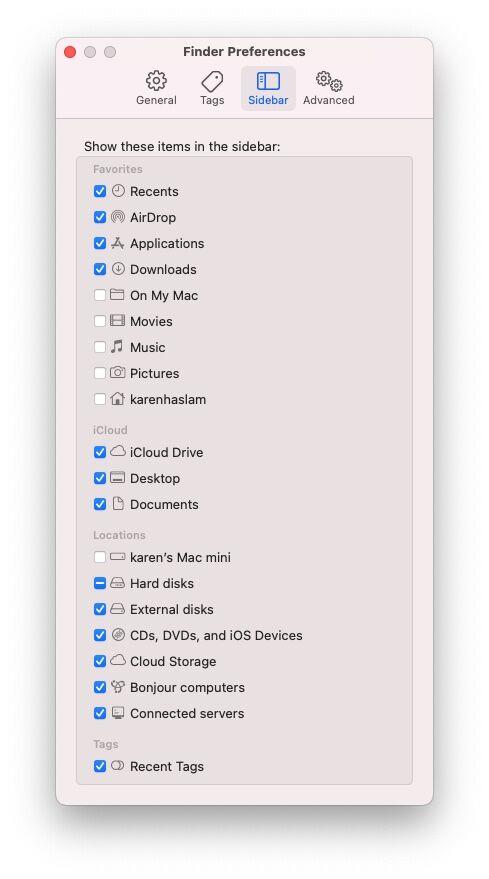
Task: Check the Movies checkbox
Action: click(x=100, y=321)
